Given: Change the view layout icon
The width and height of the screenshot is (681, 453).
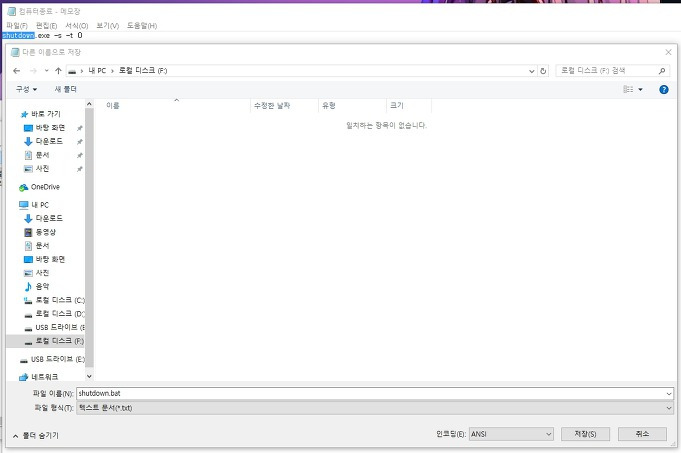Looking at the screenshot, I should [x=628, y=89].
